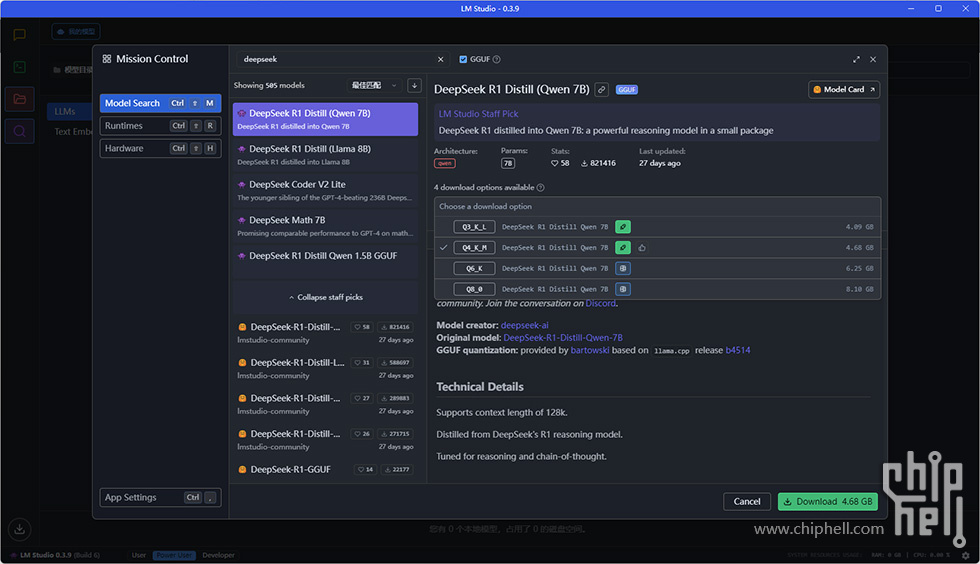Open the Developer terminal sidebar icon
This screenshot has height=564, width=980.
[19, 67]
